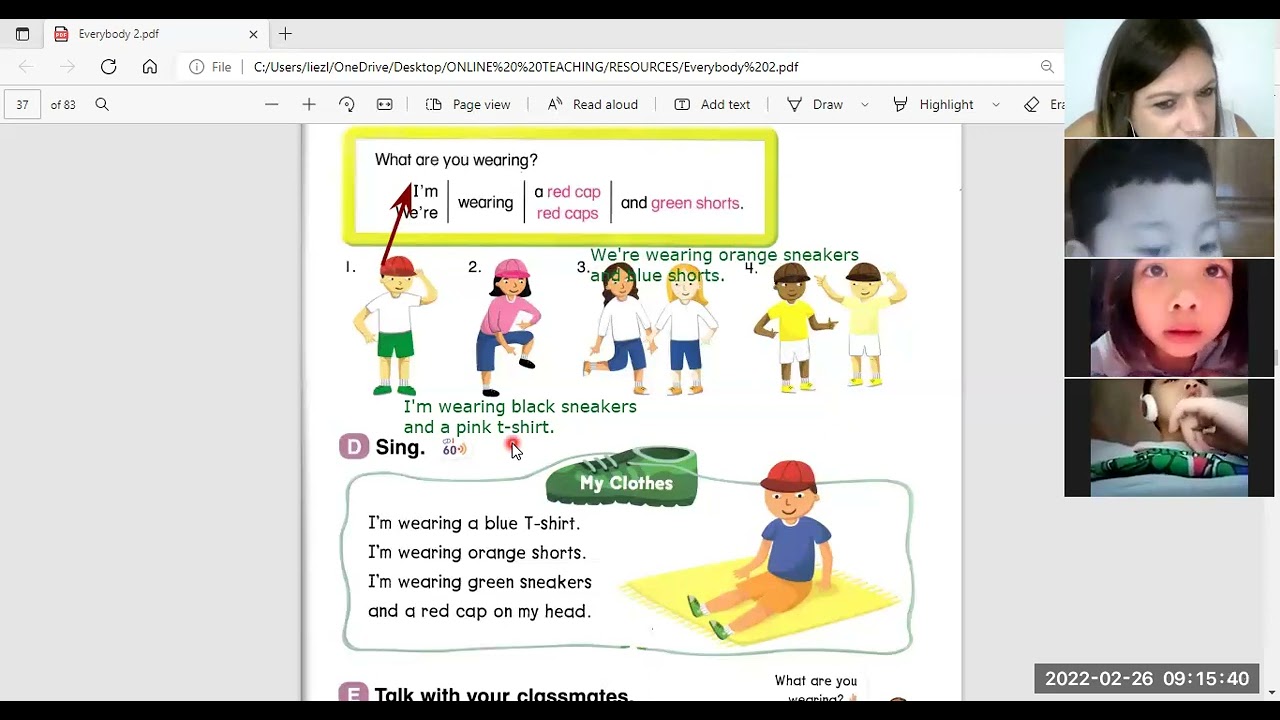Open the browser home page
The width and height of the screenshot is (1280, 720).
tap(149, 67)
